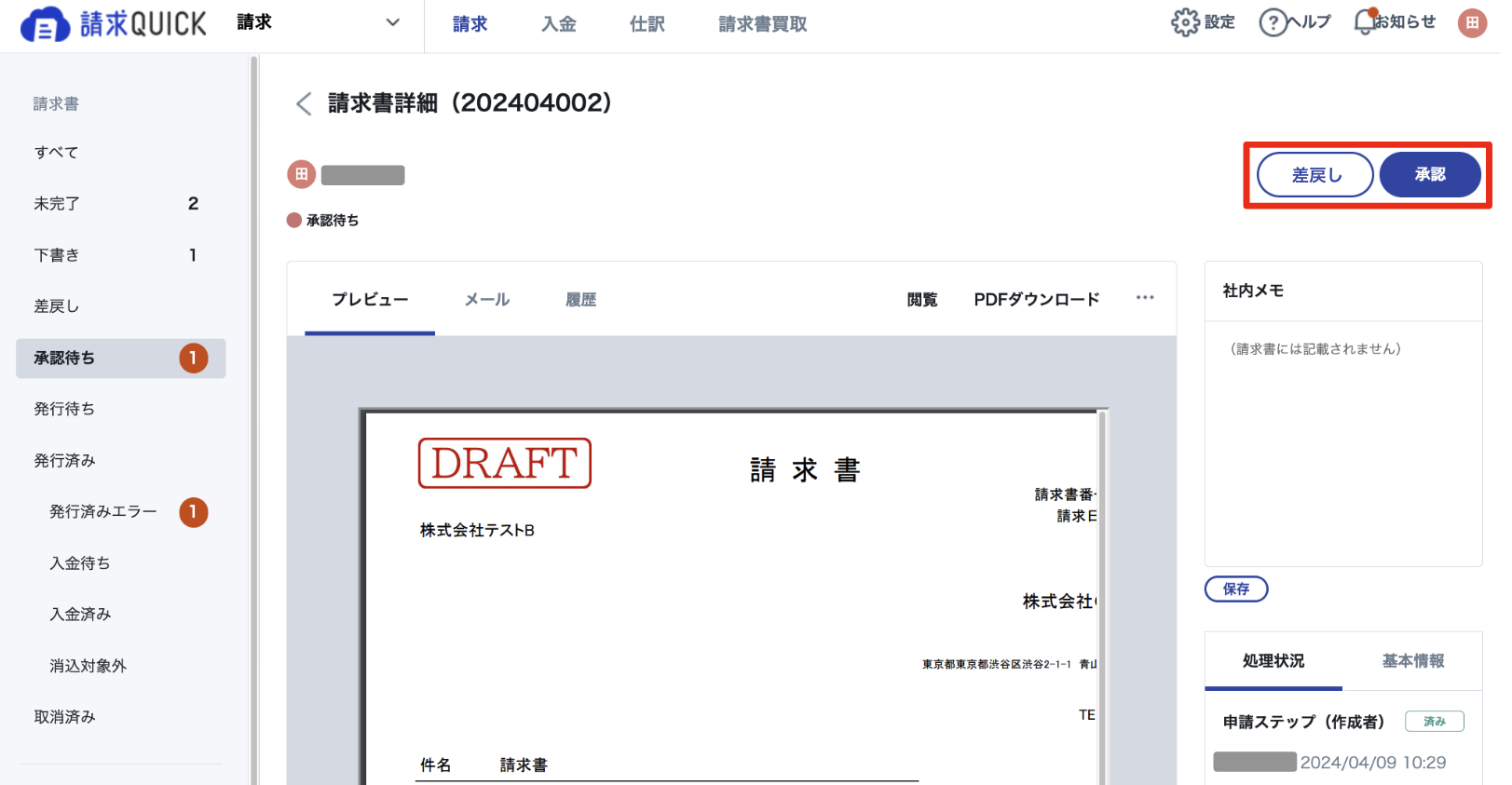Screen dimensions: 1512x785
Task: Select 差戻し in the sidebar
Action: click(x=121, y=306)
